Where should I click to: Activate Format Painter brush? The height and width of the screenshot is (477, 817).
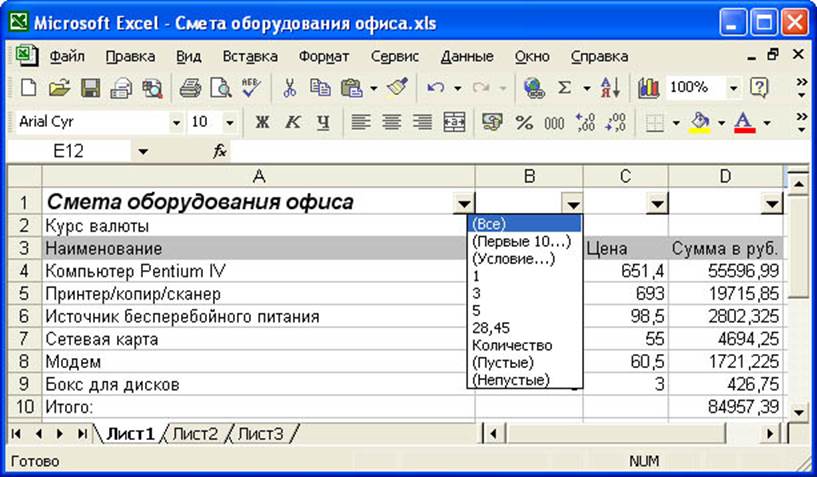398,88
